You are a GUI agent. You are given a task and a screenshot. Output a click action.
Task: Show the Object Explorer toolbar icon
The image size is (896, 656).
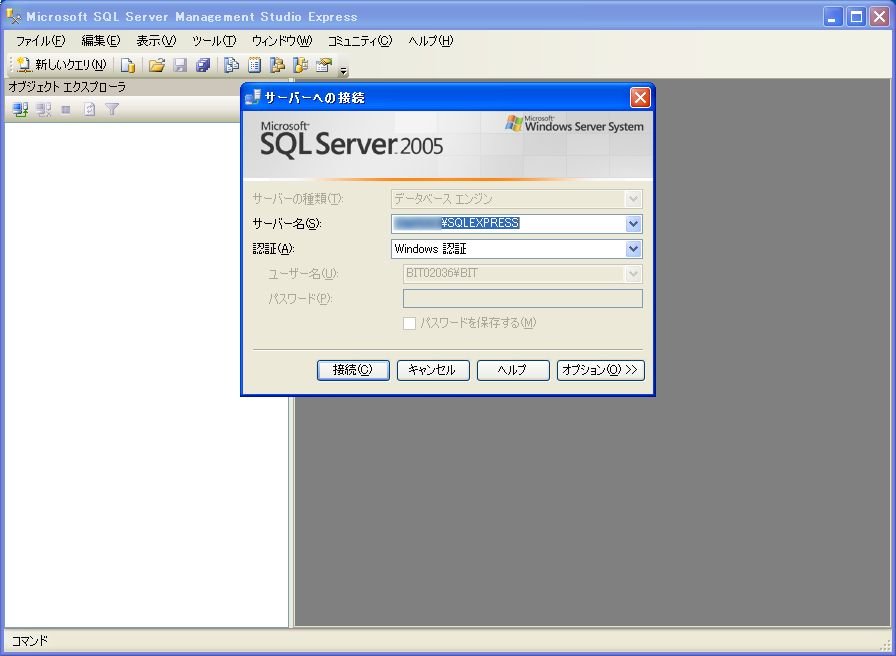point(277,65)
